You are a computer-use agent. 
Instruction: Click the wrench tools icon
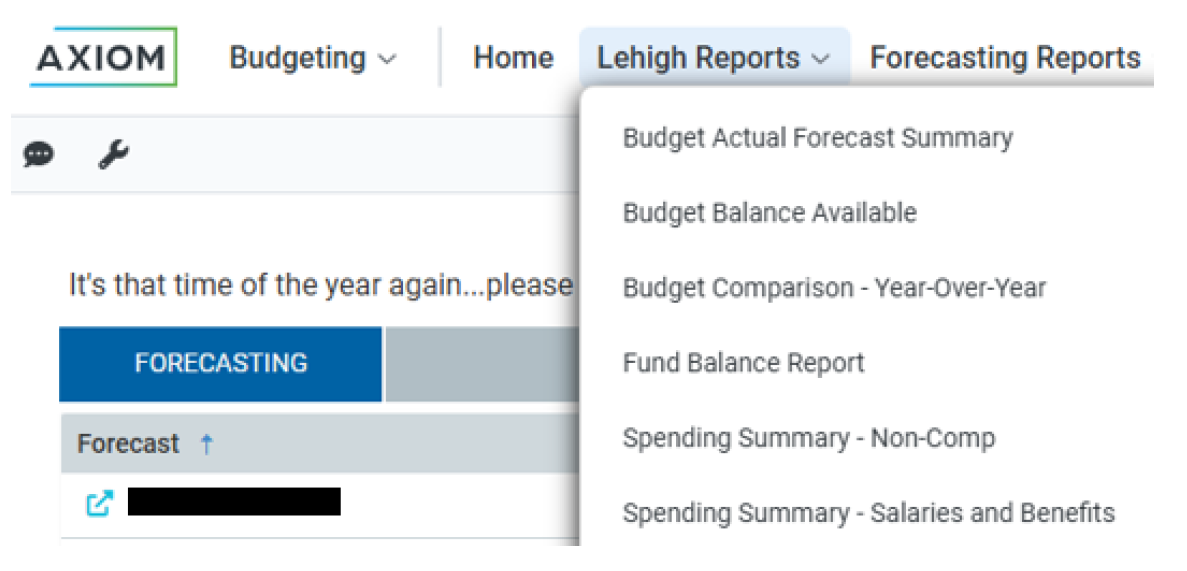(114, 155)
